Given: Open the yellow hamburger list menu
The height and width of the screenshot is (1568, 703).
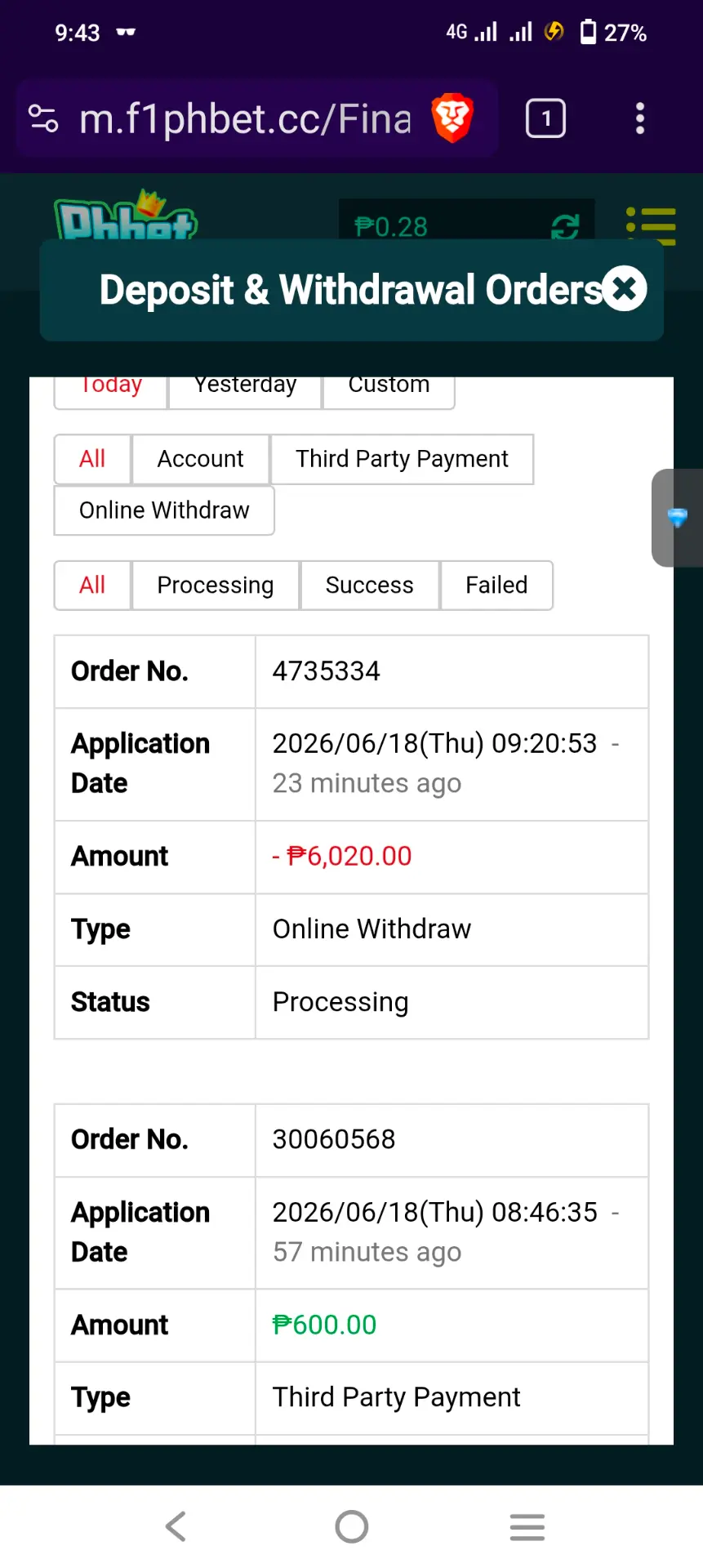Looking at the screenshot, I should (651, 225).
